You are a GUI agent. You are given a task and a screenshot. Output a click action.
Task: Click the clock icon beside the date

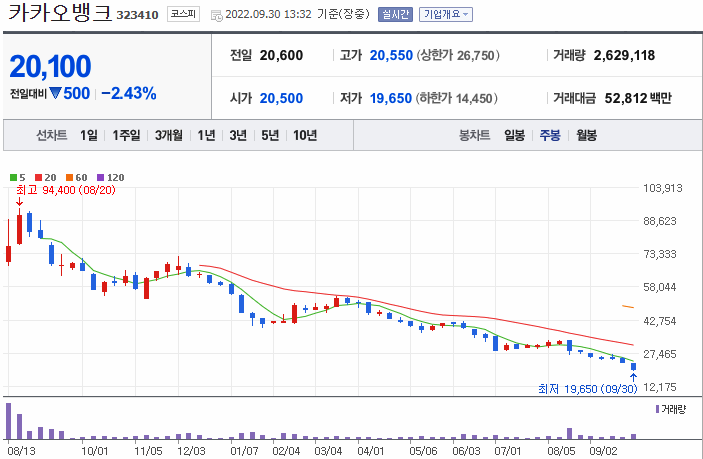pyautogui.click(x=217, y=16)
